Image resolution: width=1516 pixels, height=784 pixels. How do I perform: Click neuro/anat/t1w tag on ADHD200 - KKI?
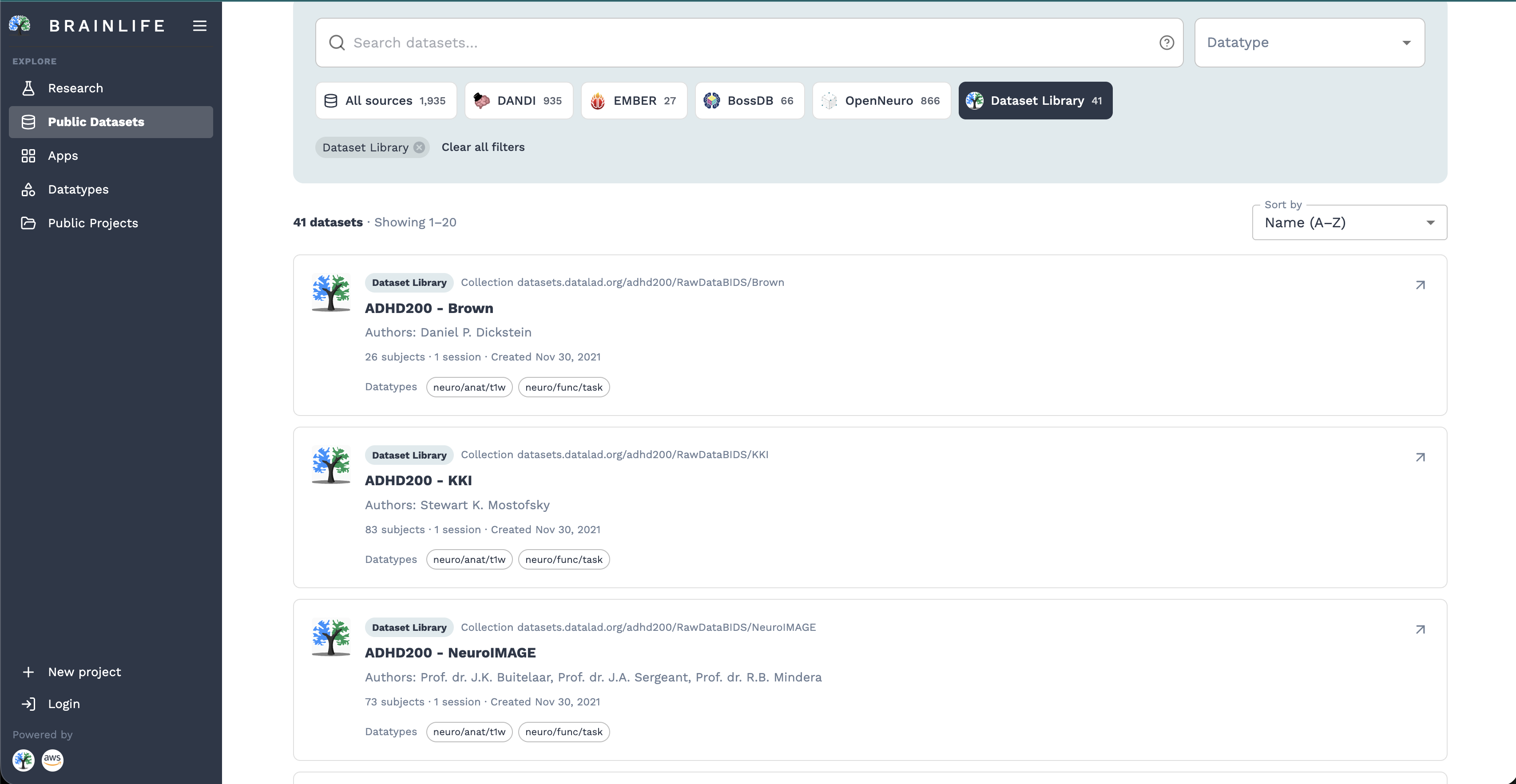pyautogui.click(x=469, y=559)
